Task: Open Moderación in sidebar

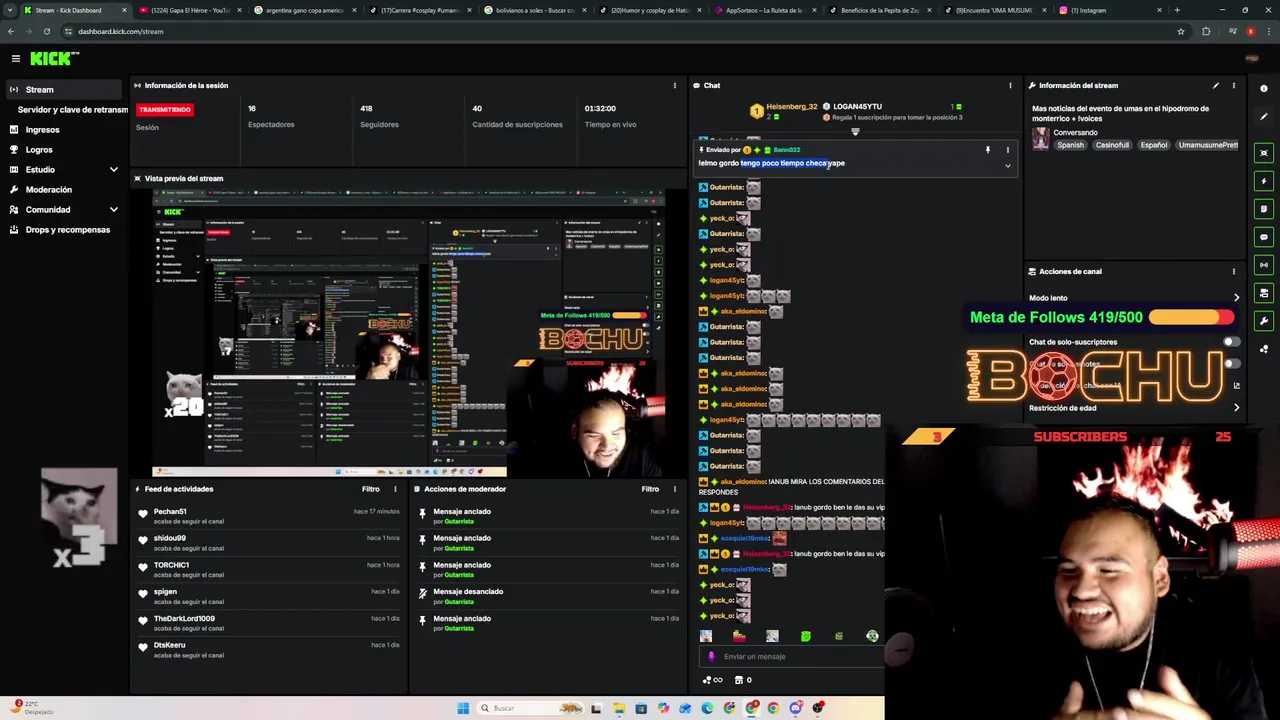Action: (49, 190)
